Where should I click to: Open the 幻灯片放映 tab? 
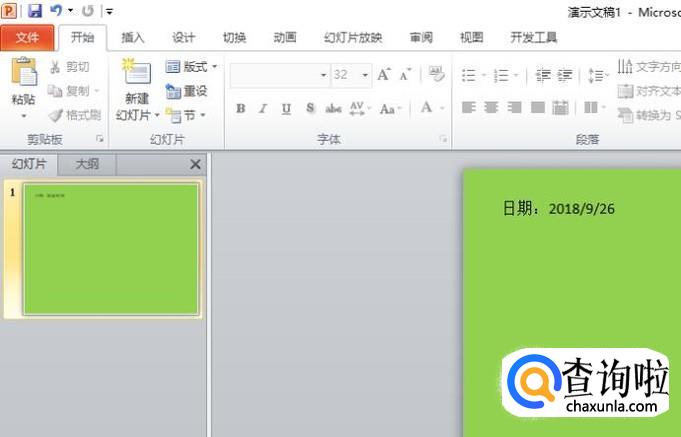[353, 38]
